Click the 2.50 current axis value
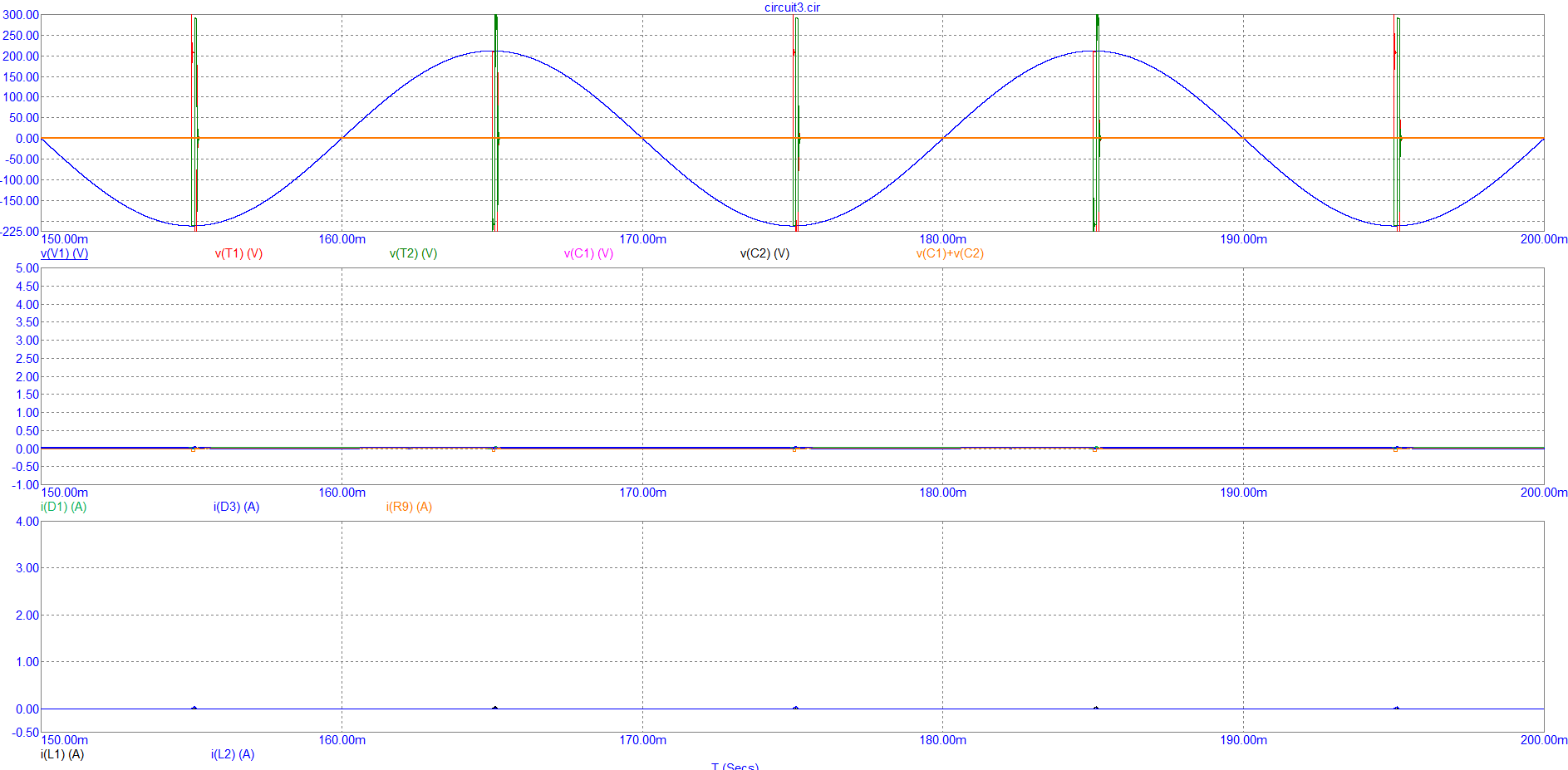This screenshot has width=1568, height=770. (27, 359)
